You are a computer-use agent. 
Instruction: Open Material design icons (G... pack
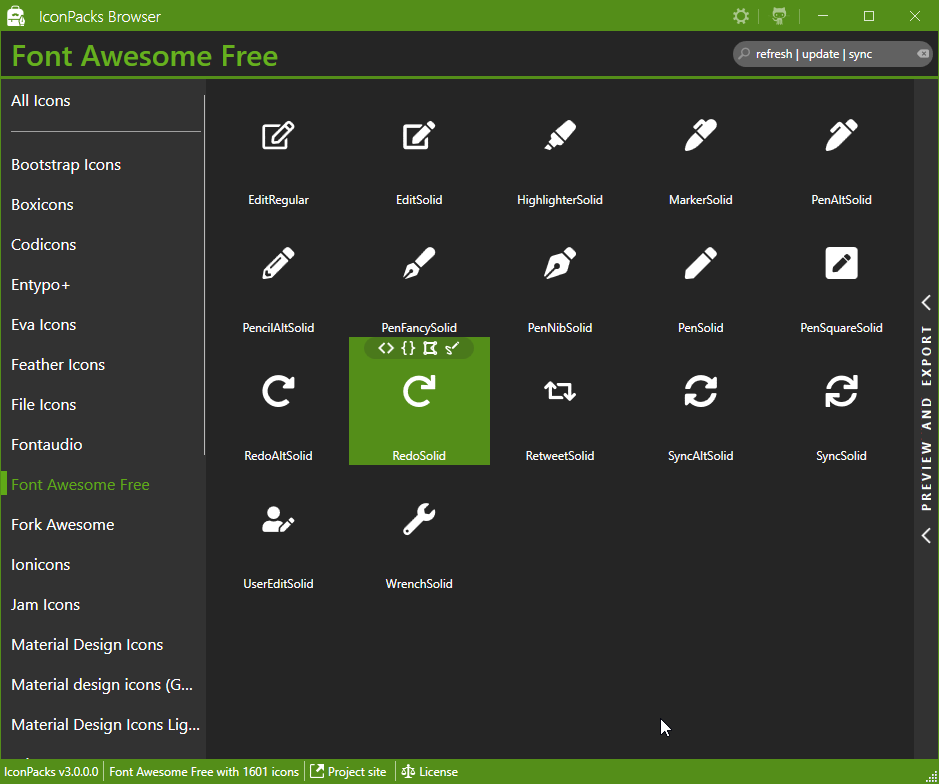102,685
